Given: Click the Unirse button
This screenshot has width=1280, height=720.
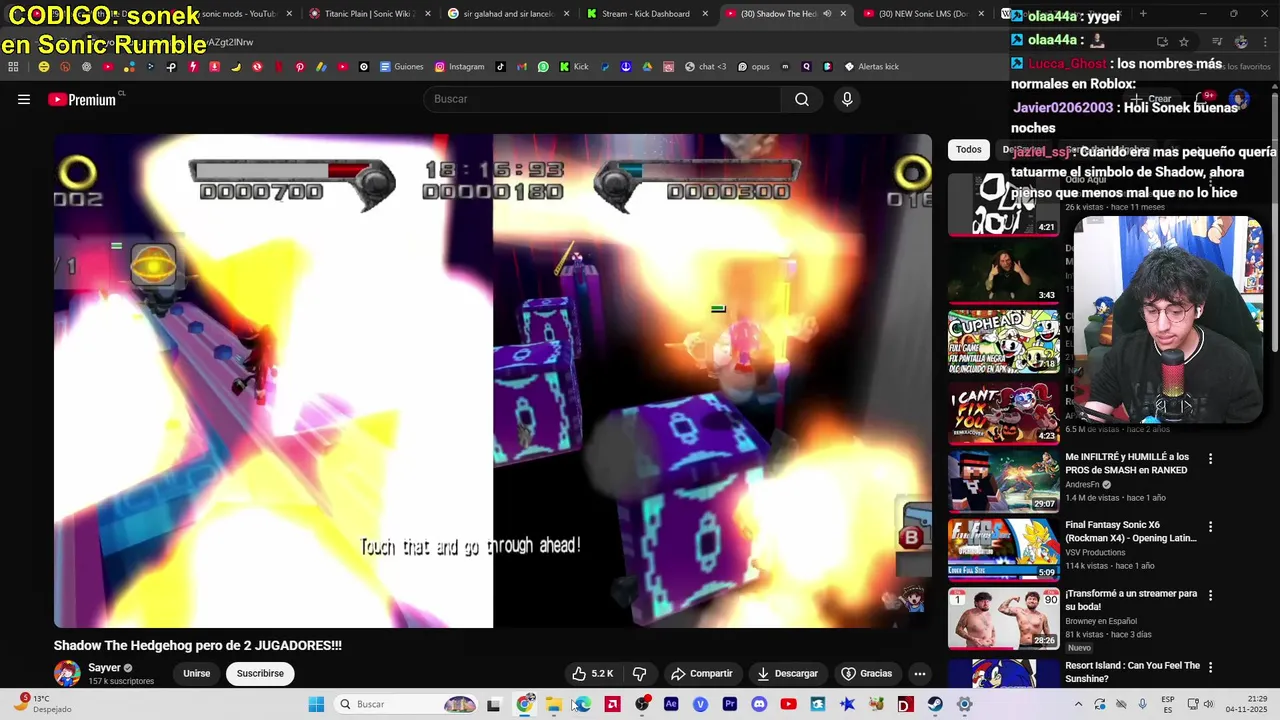Looking at the screenshot, I should [x=197, y=673].
